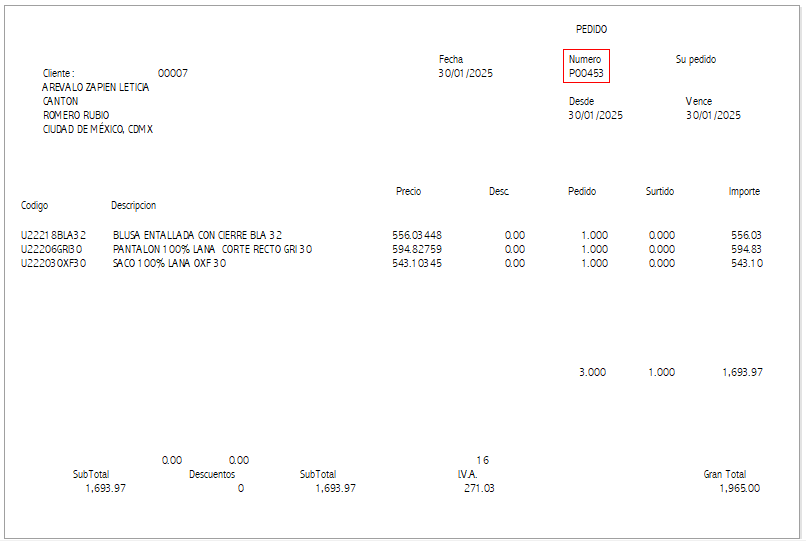Select ordered quantity 1.000 in SACO row

coord(595,263)
